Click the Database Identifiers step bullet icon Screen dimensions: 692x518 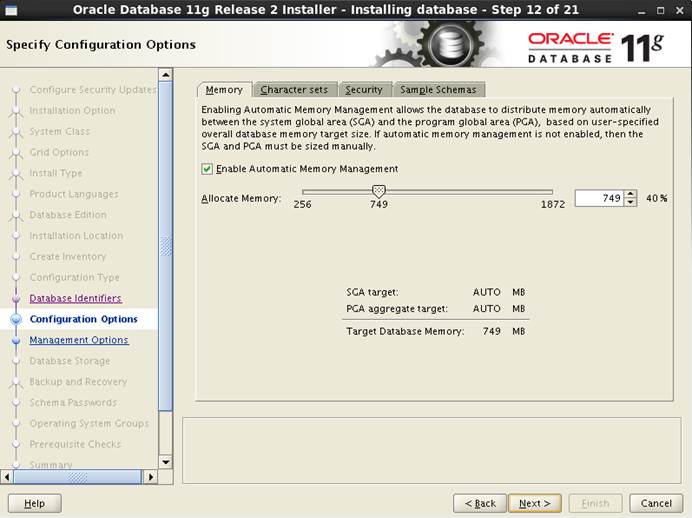point(16,299)
